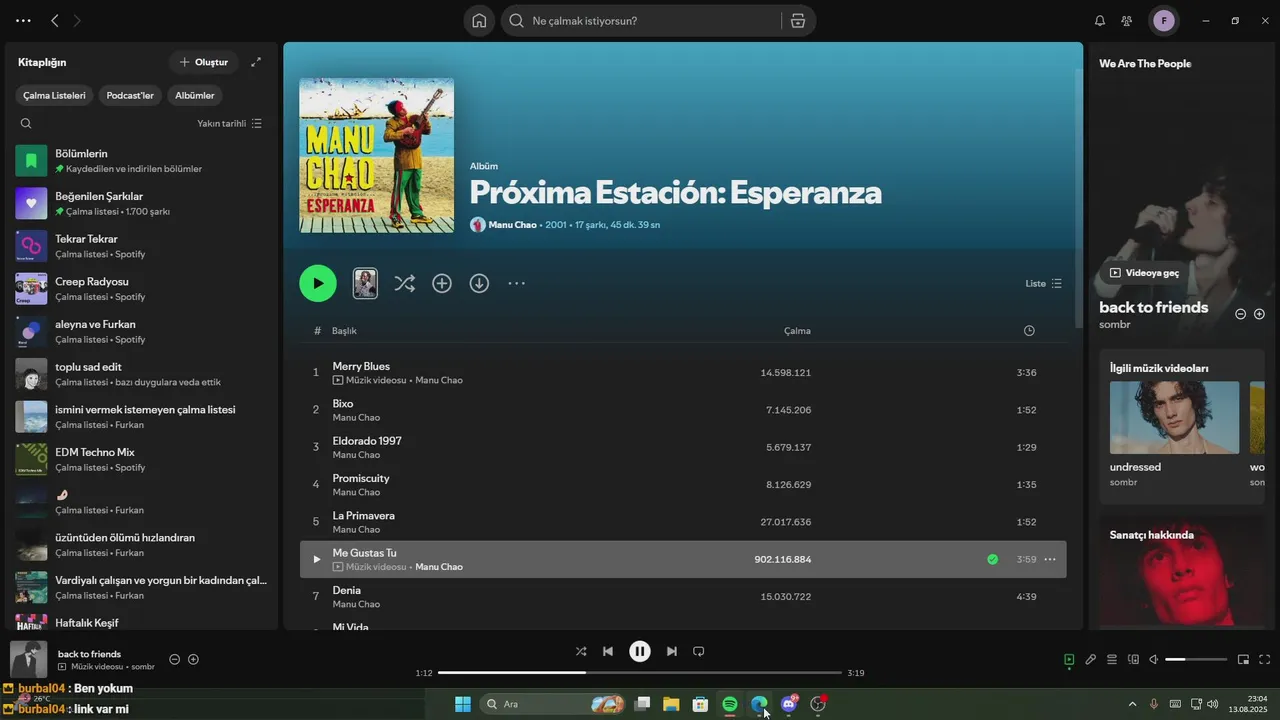
Task: Save album to library with plus icon
Action: pos(442,284)
